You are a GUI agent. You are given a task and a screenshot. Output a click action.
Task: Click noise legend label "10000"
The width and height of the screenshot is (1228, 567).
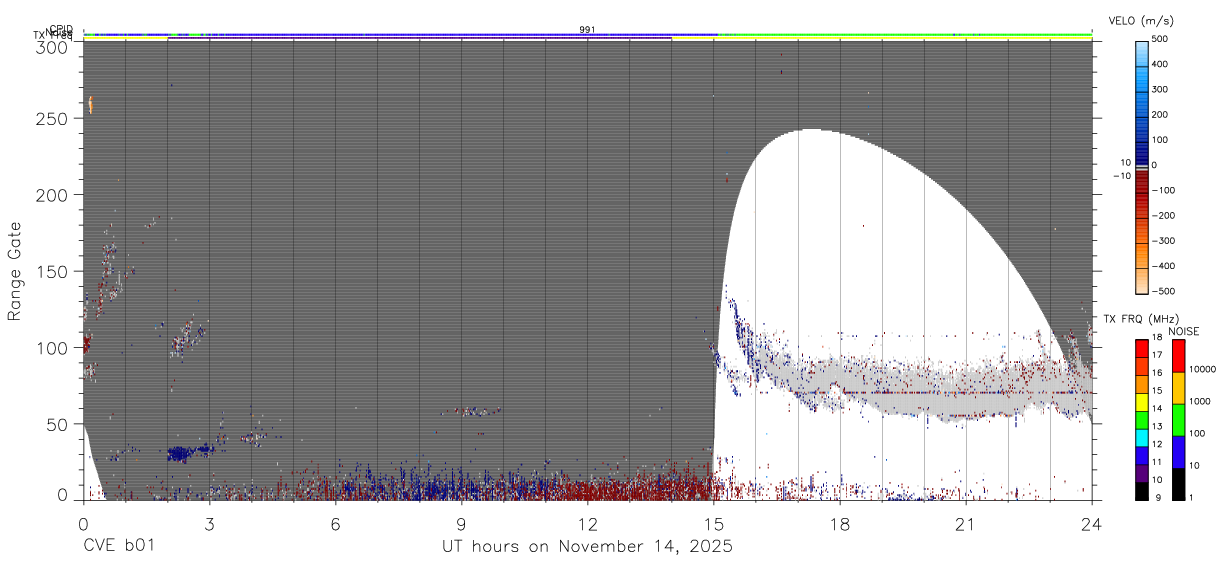click(1202, 369)
